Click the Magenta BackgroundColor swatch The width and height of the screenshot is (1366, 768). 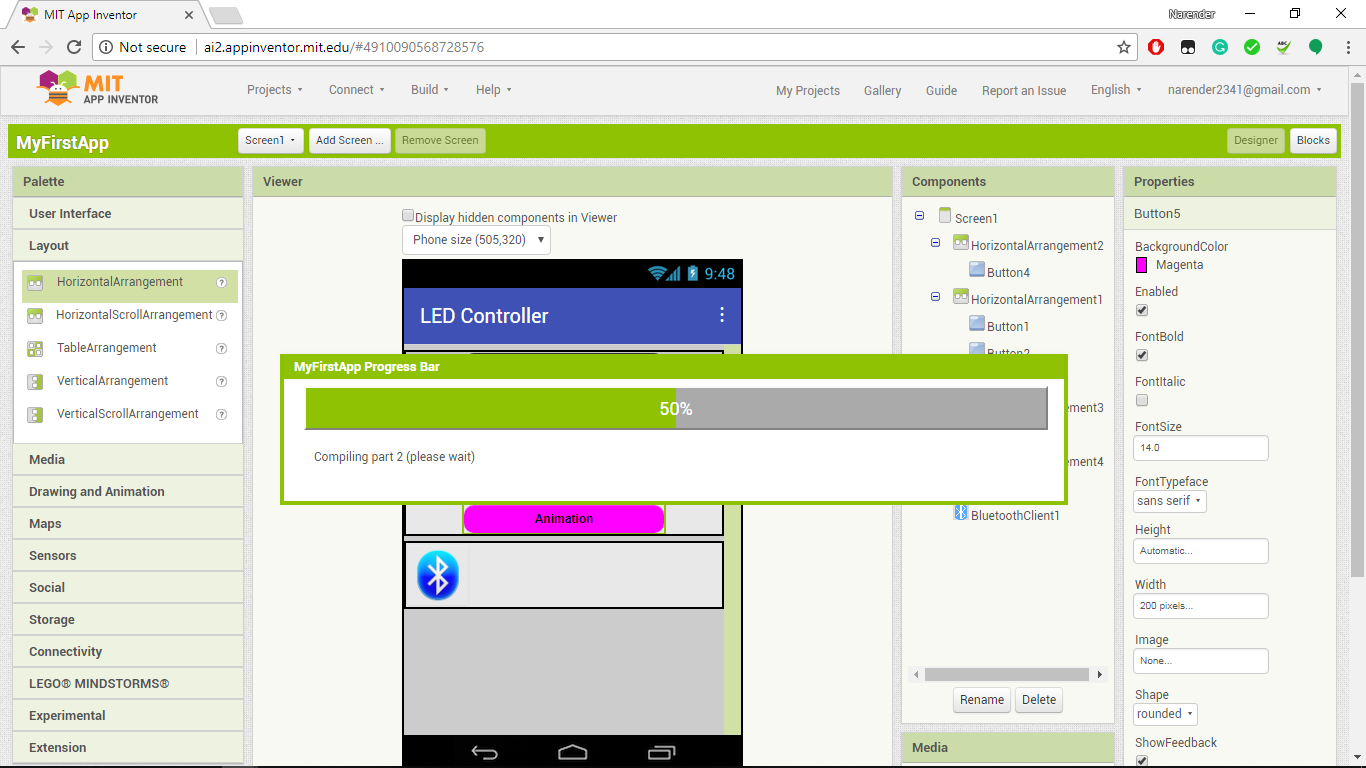click(1141, 265)
